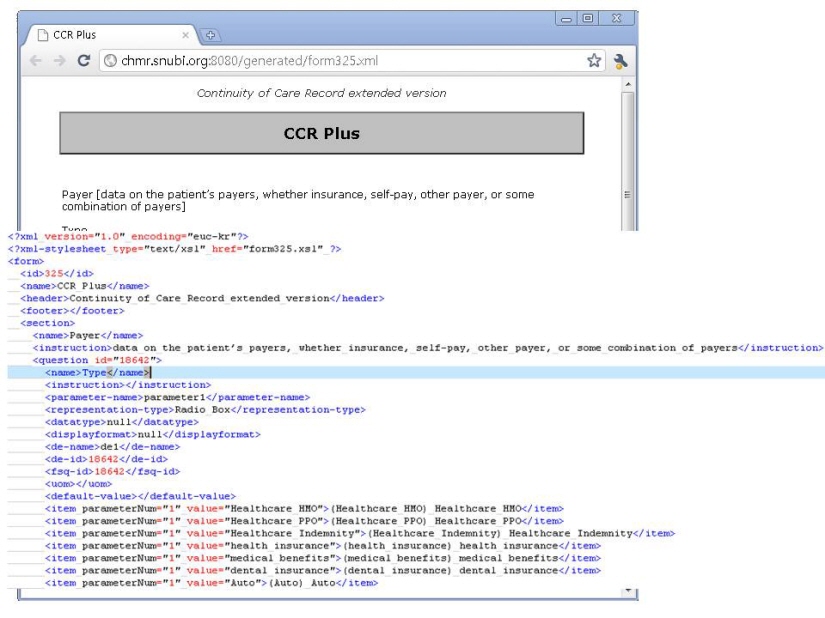Click the <header> Continuity of Care line
This screenshot has width=825, height=618.
[202, 298]
